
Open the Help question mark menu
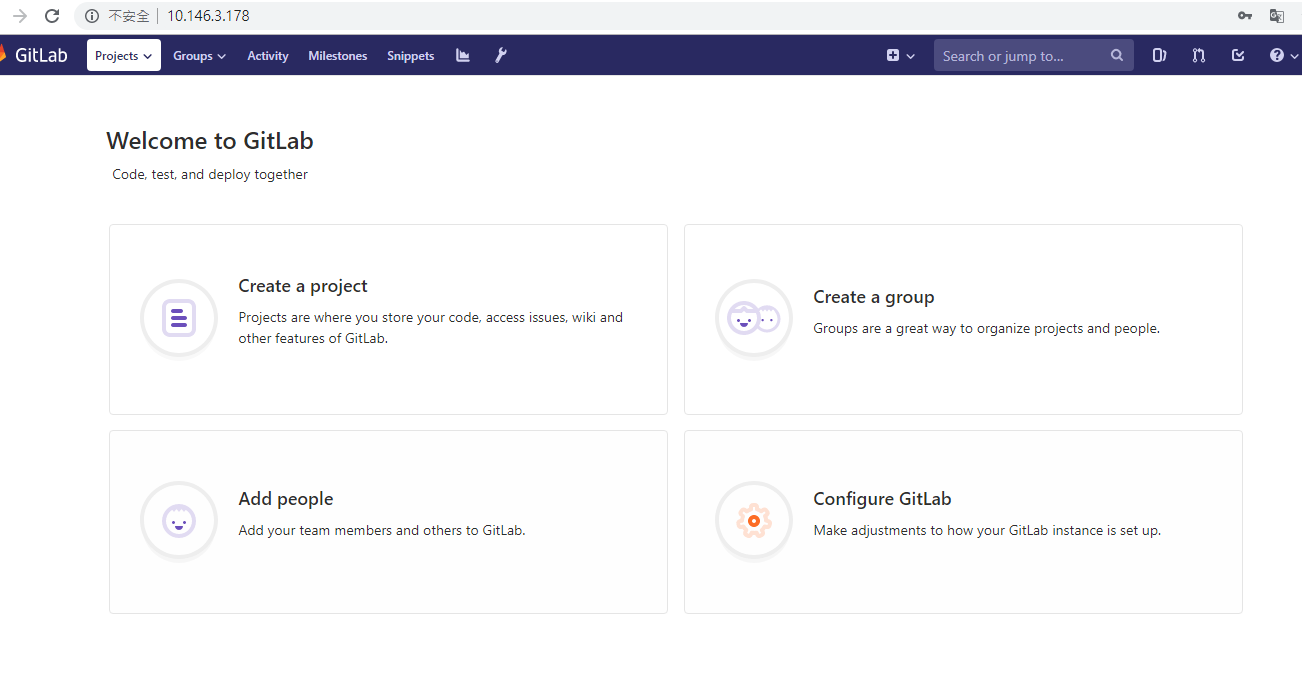point(1283,56)
